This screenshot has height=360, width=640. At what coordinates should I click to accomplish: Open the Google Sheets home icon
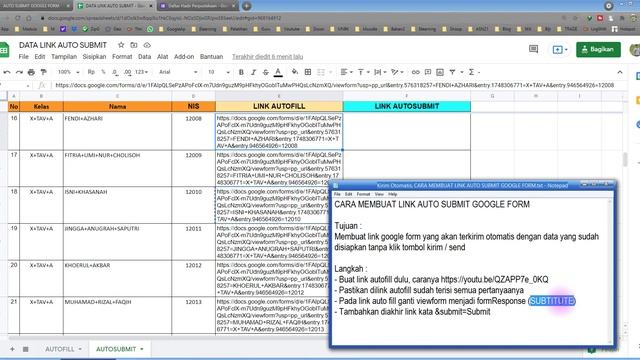tap(4, 50)
